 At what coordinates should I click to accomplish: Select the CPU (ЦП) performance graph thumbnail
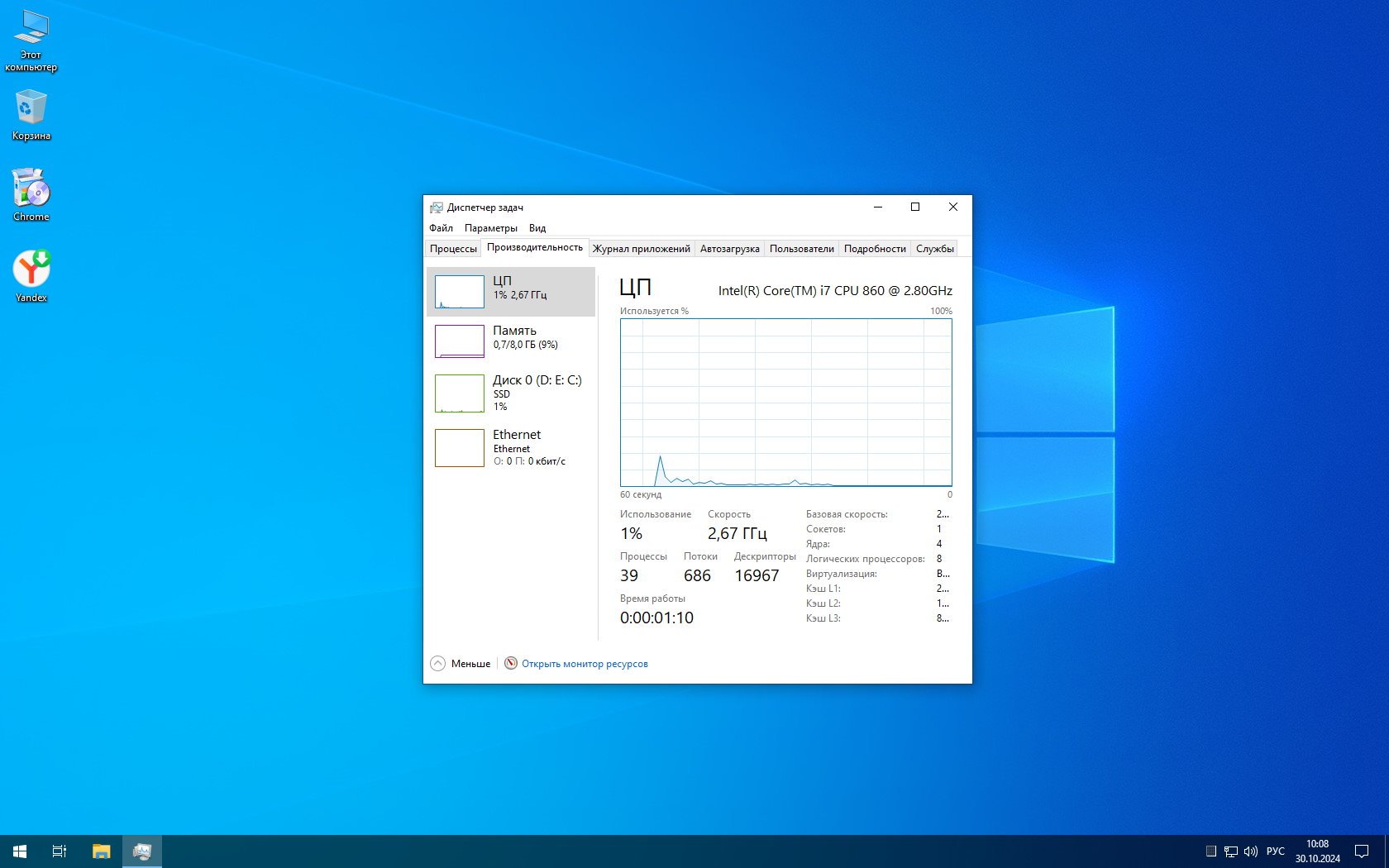point(460,292)
